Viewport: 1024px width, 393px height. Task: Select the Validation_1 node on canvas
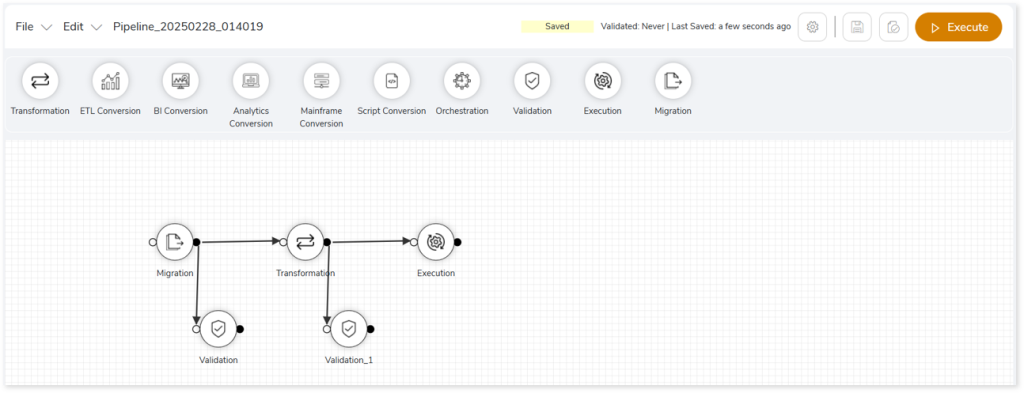[x=349, y=329]
